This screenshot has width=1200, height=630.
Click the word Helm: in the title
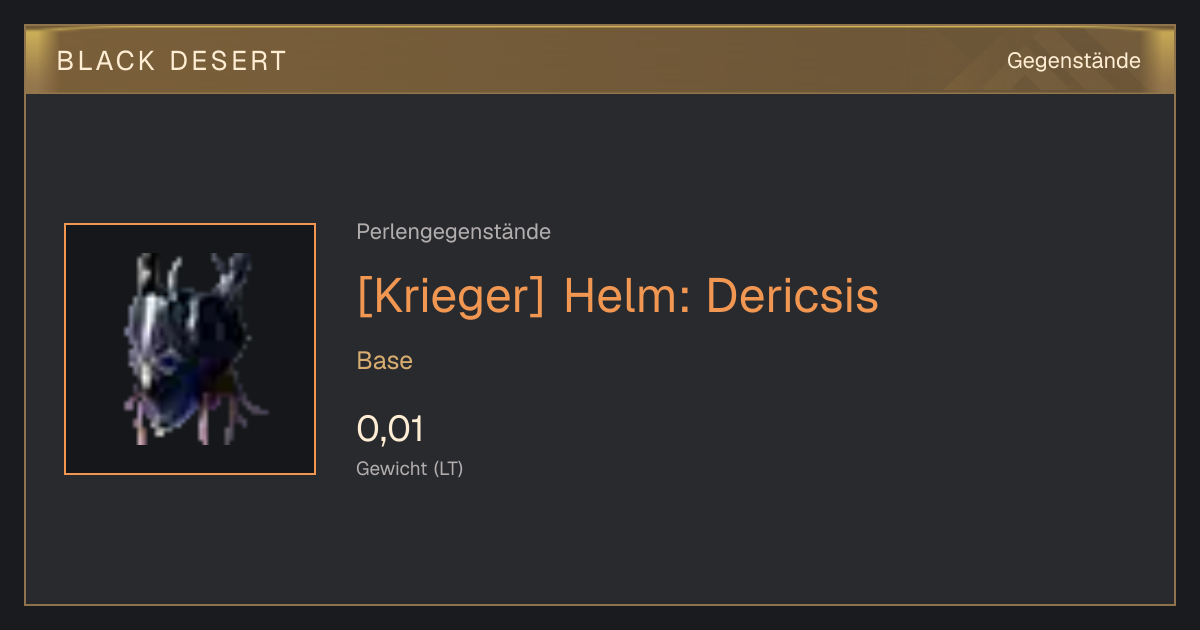pyautogui.click(x=626, y=295)
